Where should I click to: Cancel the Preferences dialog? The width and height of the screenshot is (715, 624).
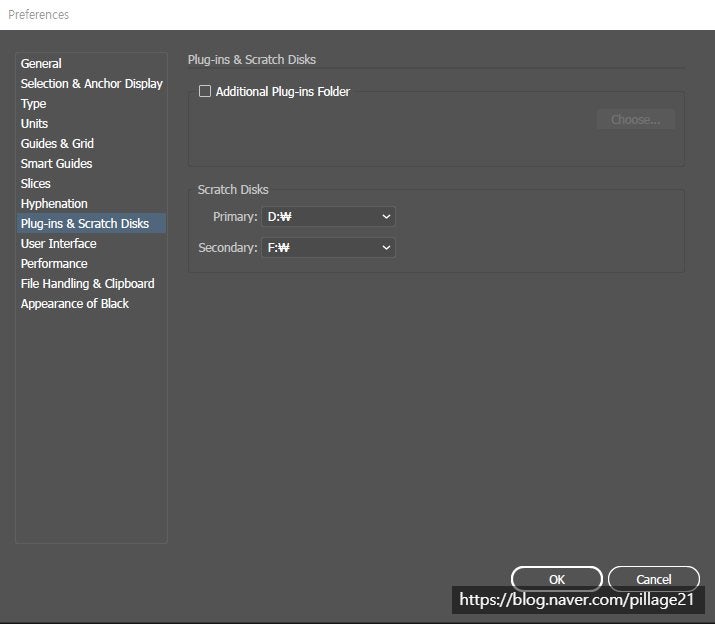653,579
